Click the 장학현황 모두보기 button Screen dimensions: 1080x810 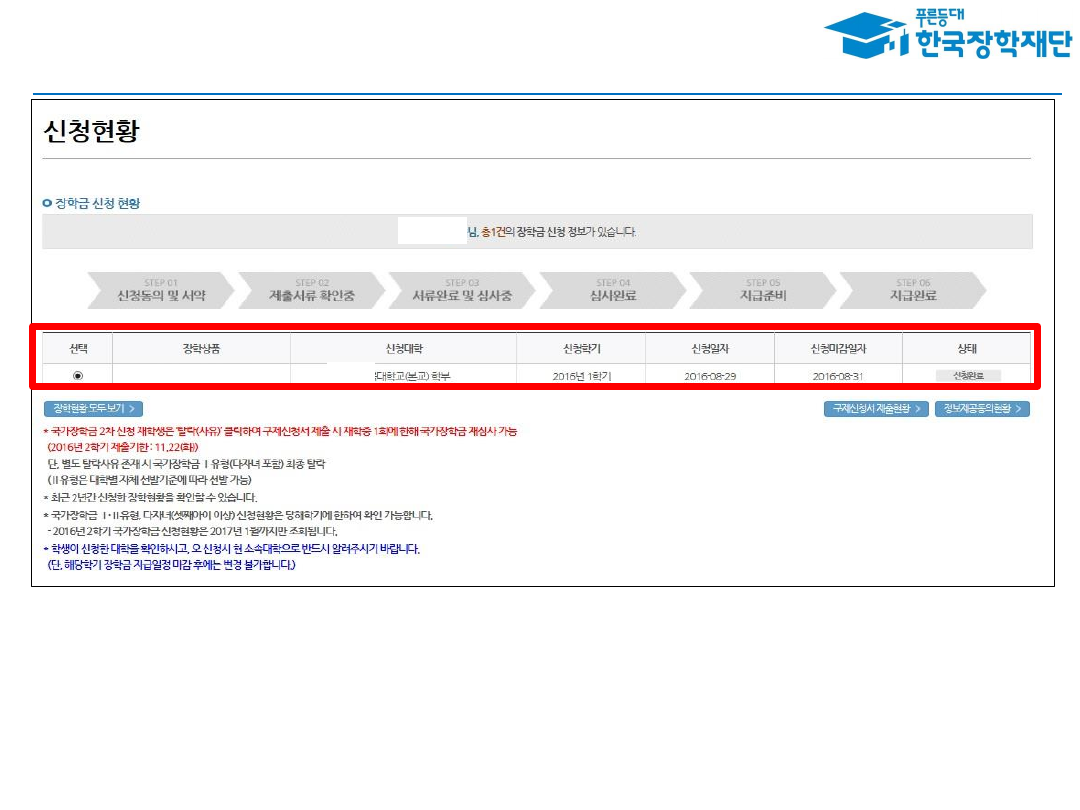click(x=93, y=409)
